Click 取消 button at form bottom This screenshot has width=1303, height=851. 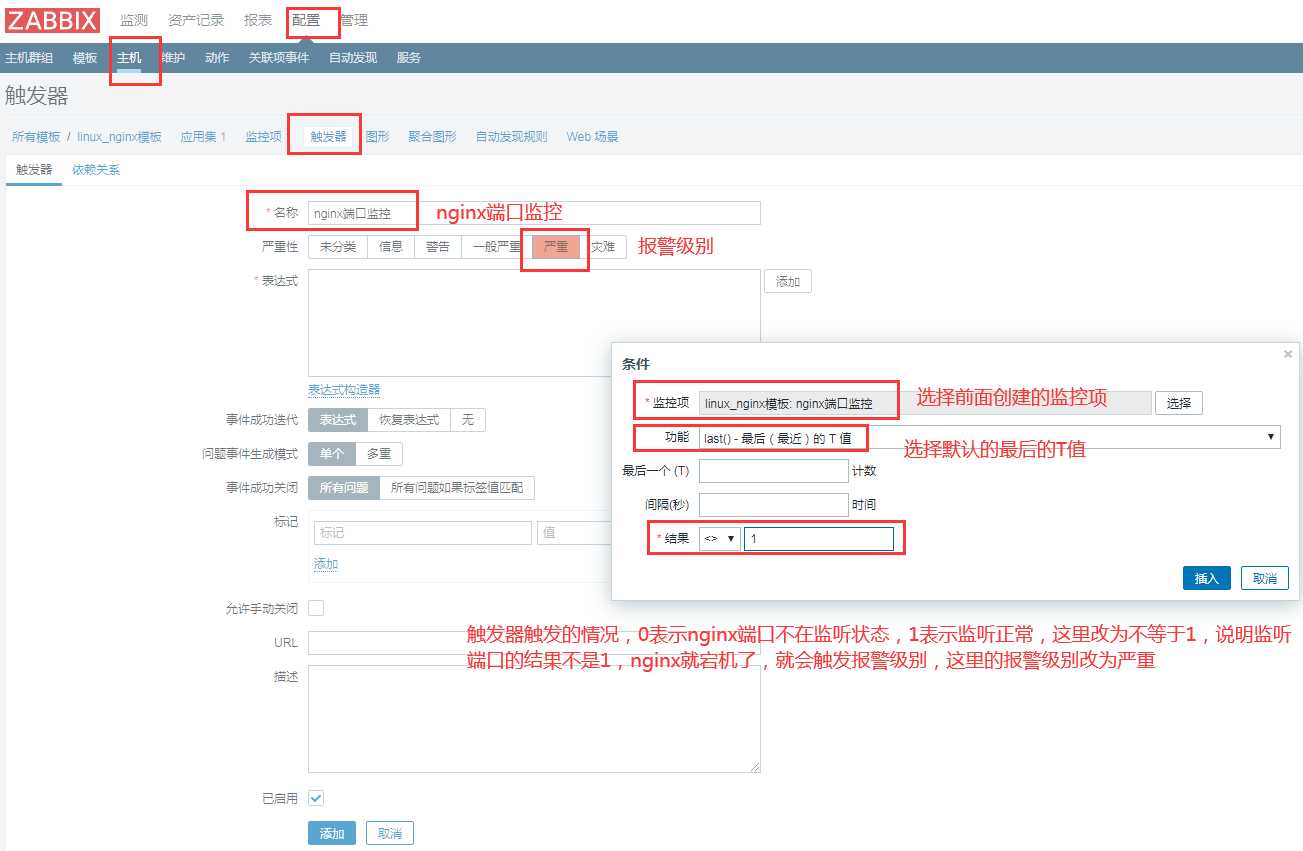click(x=390, y=833)
